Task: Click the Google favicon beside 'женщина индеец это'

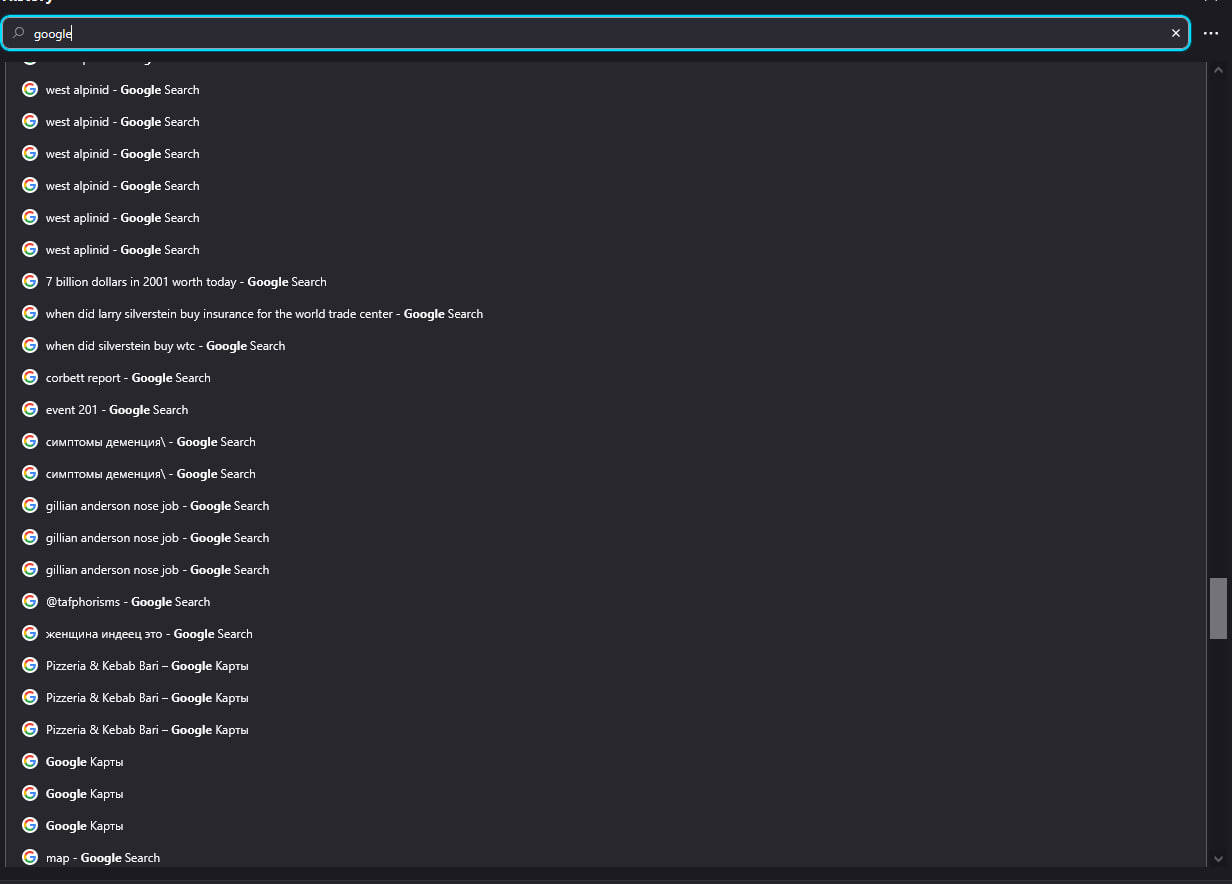Action: pos(30,634)
